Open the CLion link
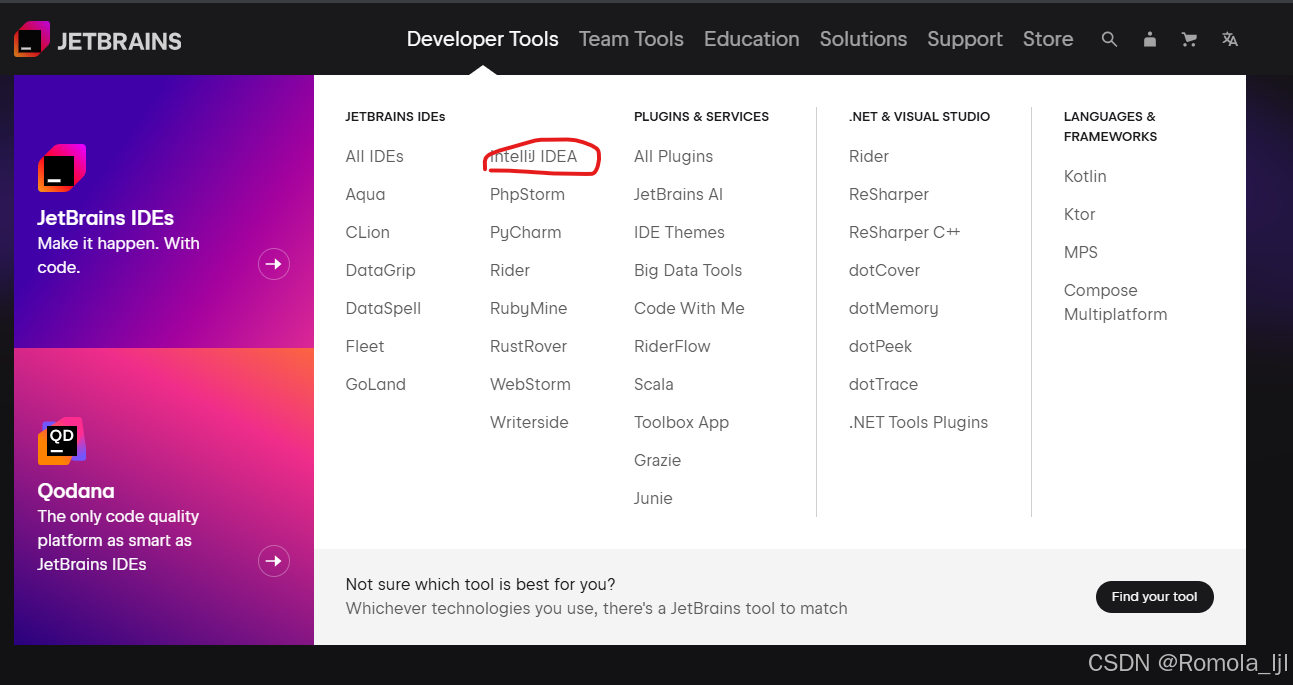 [x=368, y=232]
